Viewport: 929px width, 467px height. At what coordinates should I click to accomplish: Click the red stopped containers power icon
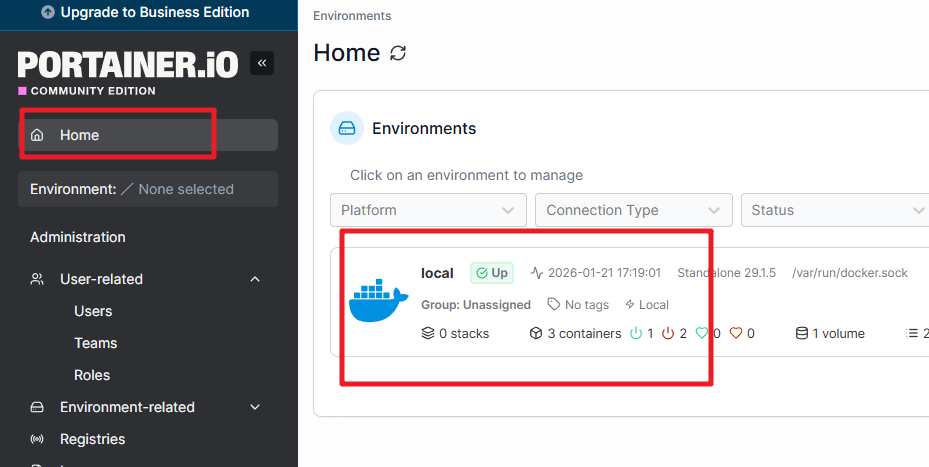[x=668, y=334]
